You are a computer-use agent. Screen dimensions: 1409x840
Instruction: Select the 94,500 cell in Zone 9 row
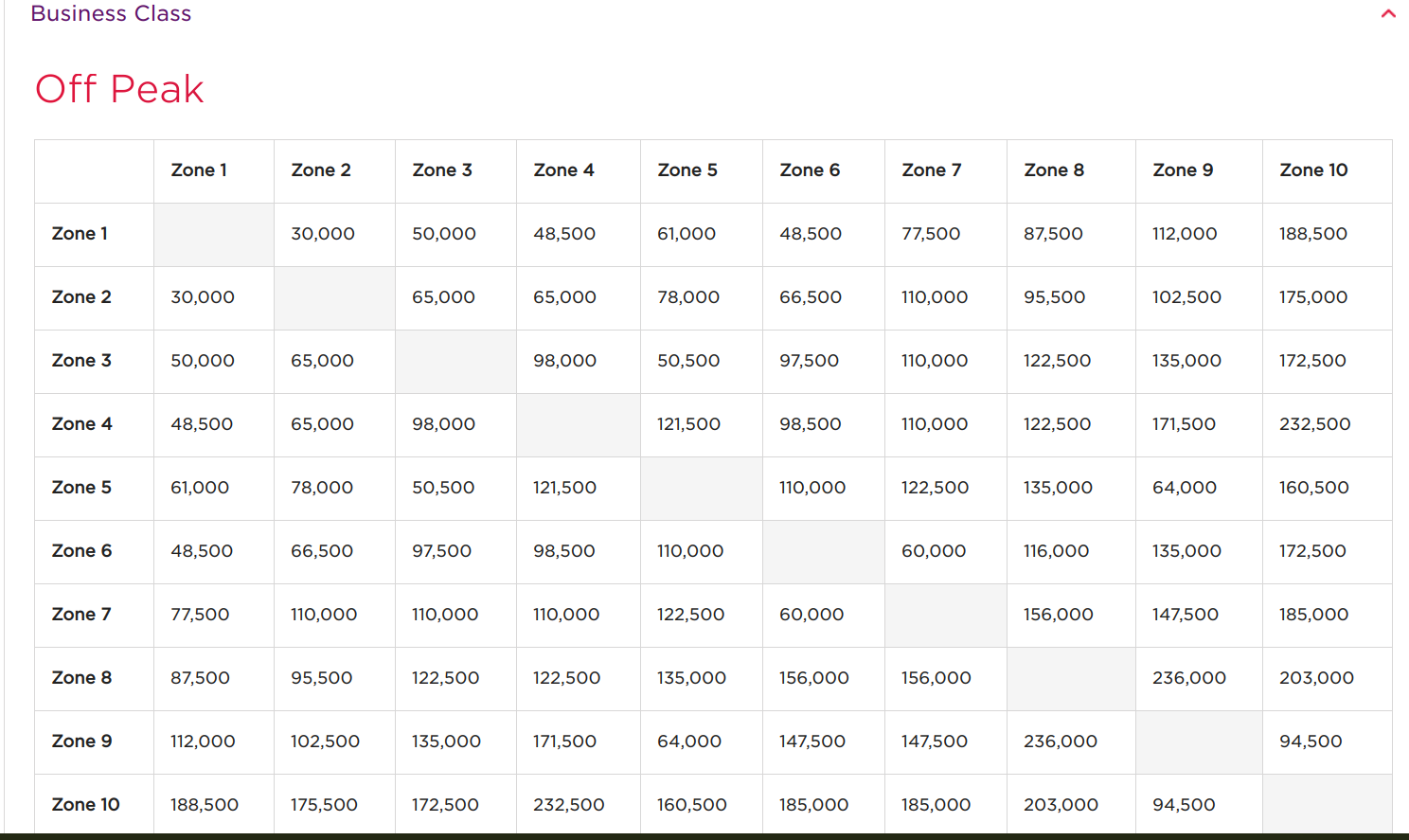[1311, 742]
